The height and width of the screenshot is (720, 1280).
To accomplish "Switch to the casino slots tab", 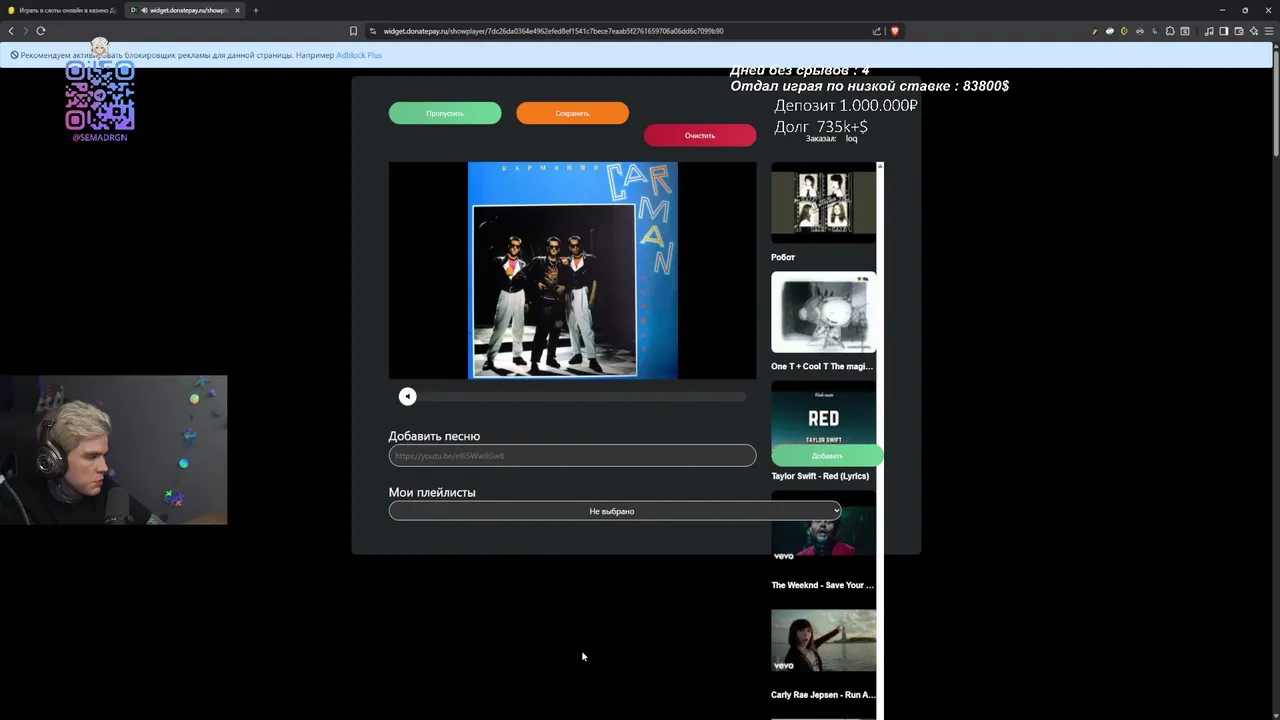I will [62, 10].
